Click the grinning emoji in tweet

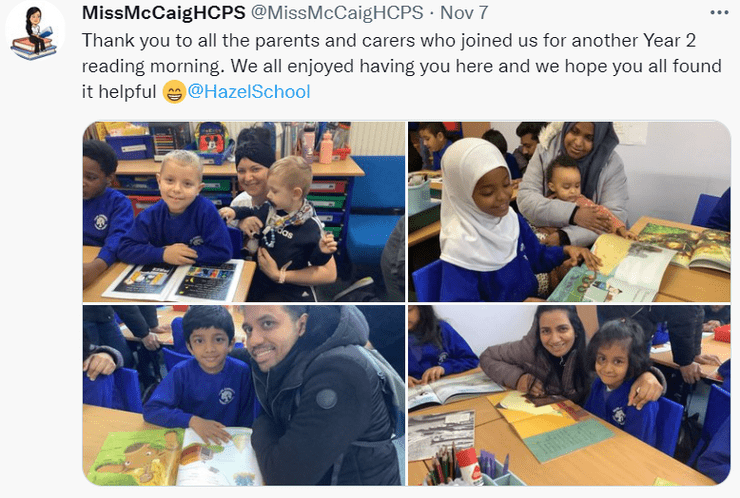point(174,92)
